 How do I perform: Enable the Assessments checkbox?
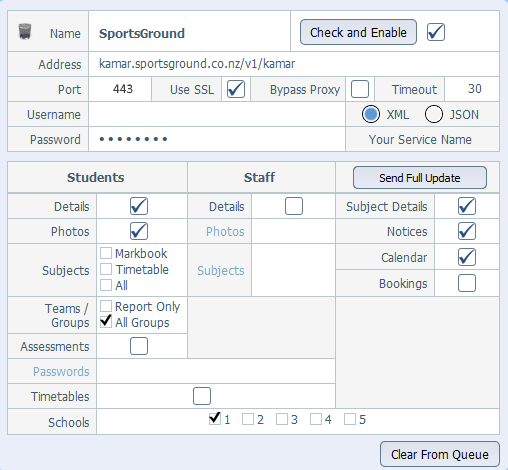(x=139, y=346)
